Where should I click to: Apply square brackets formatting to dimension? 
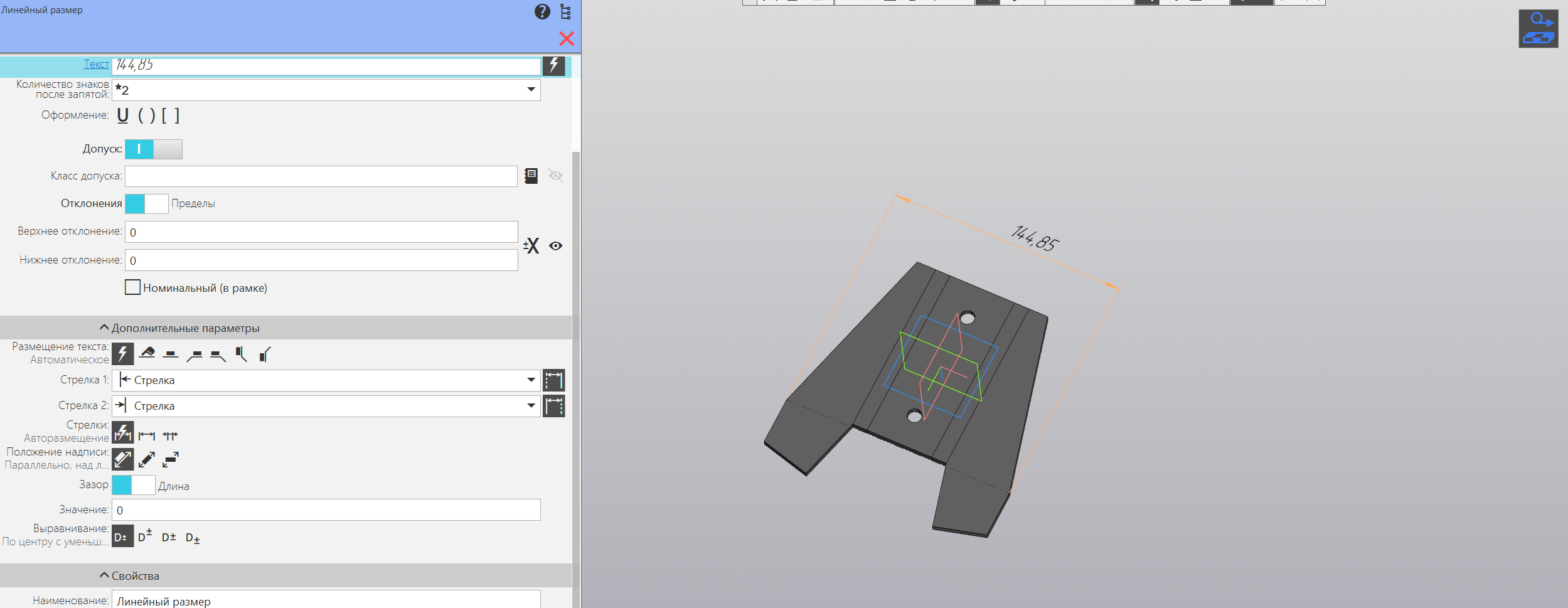click(x=170, y=115)
